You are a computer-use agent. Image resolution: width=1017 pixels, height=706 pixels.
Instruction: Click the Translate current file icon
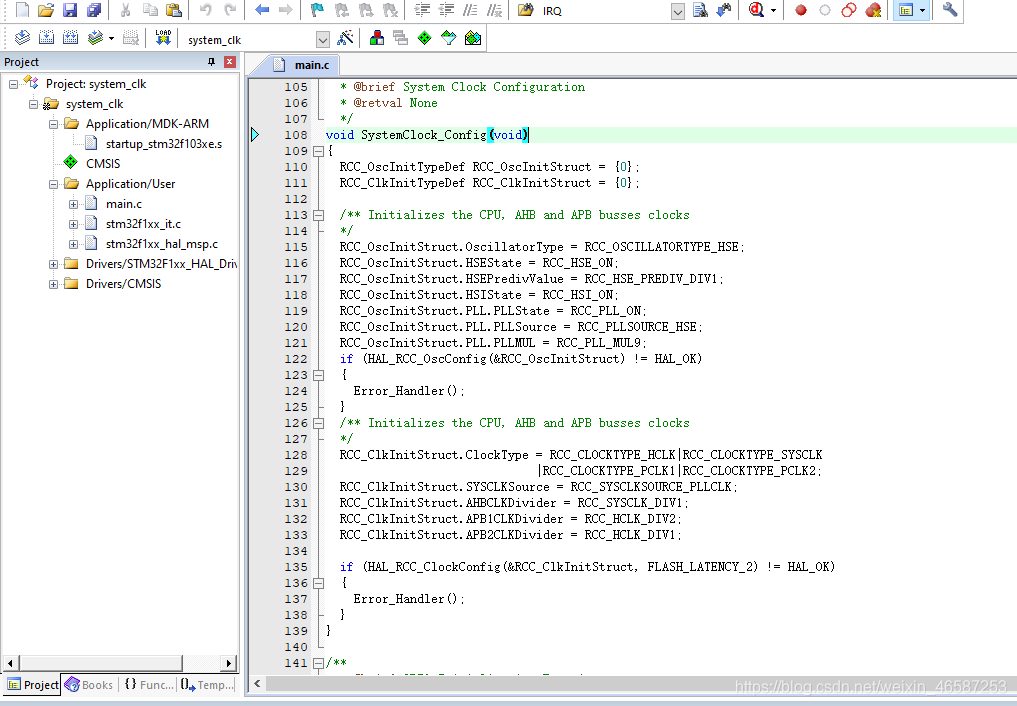coord(22,38)
